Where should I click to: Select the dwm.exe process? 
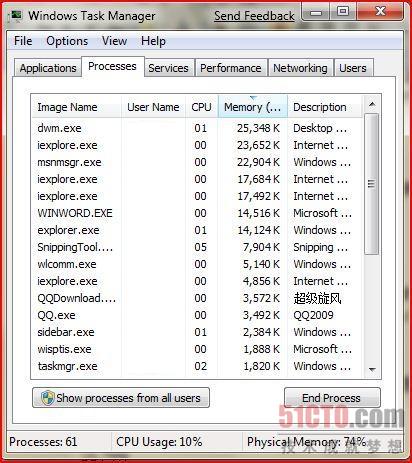click(197, 128)
